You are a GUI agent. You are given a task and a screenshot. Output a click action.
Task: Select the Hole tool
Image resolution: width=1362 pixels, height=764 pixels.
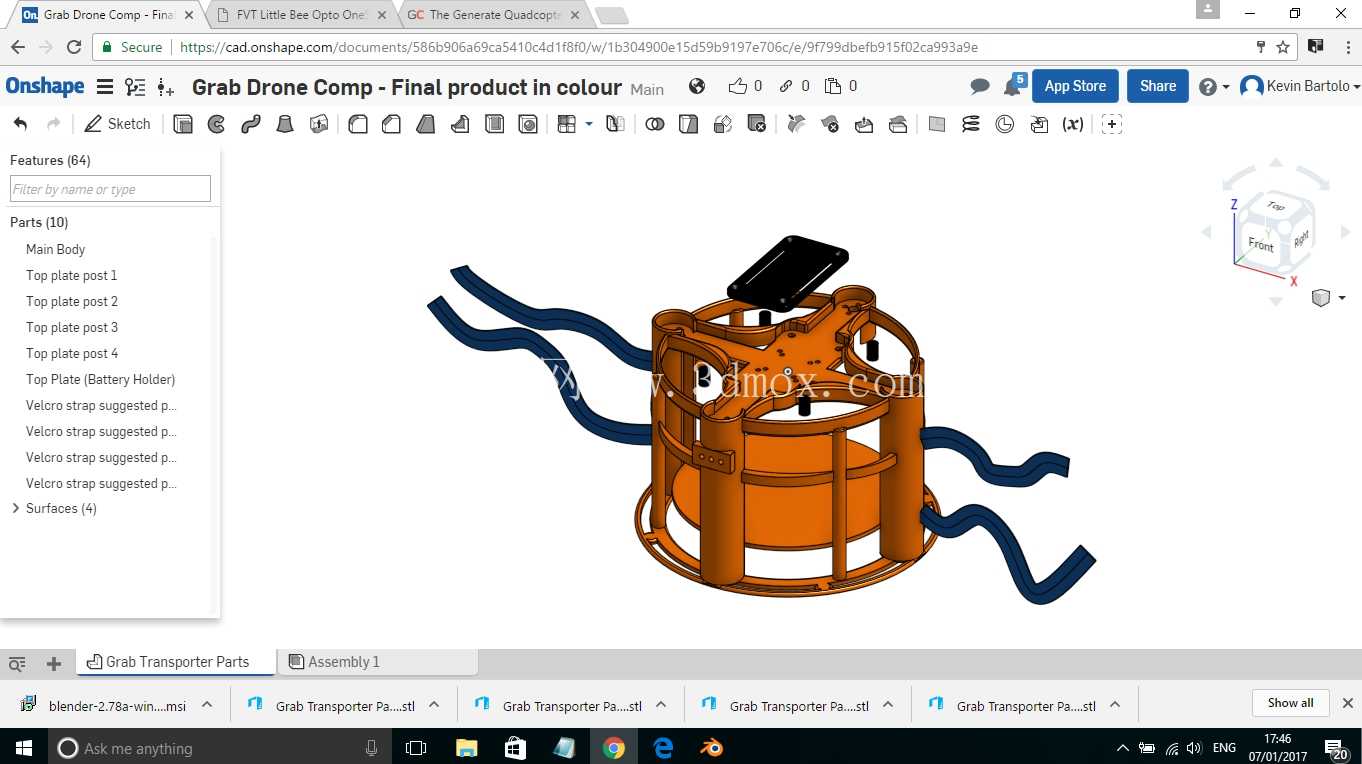pos(528,124)
